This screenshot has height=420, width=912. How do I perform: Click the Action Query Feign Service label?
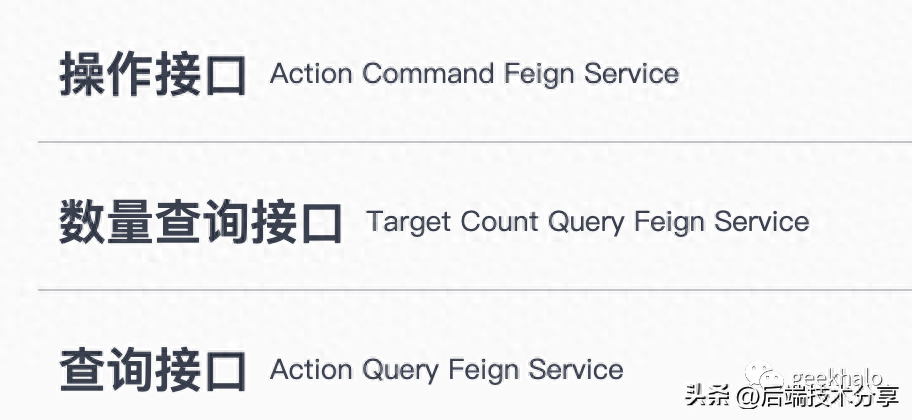[447, 370]
